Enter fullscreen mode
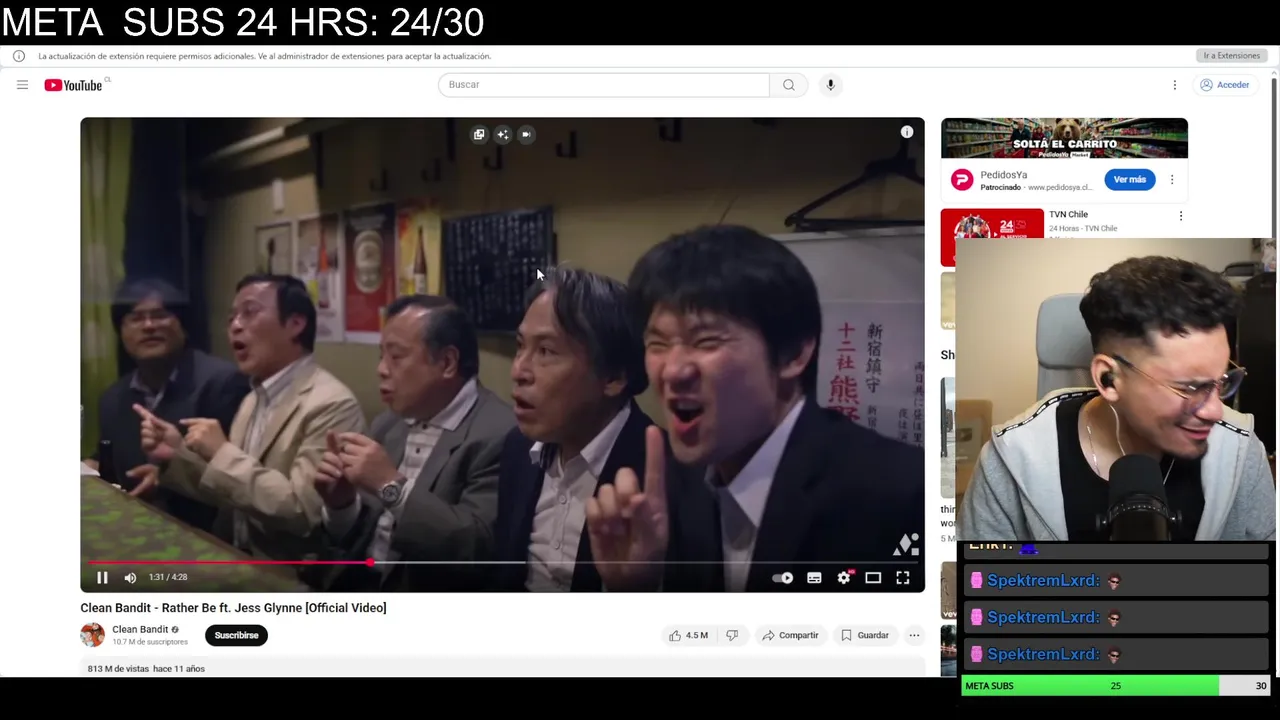 coord(902,577)
